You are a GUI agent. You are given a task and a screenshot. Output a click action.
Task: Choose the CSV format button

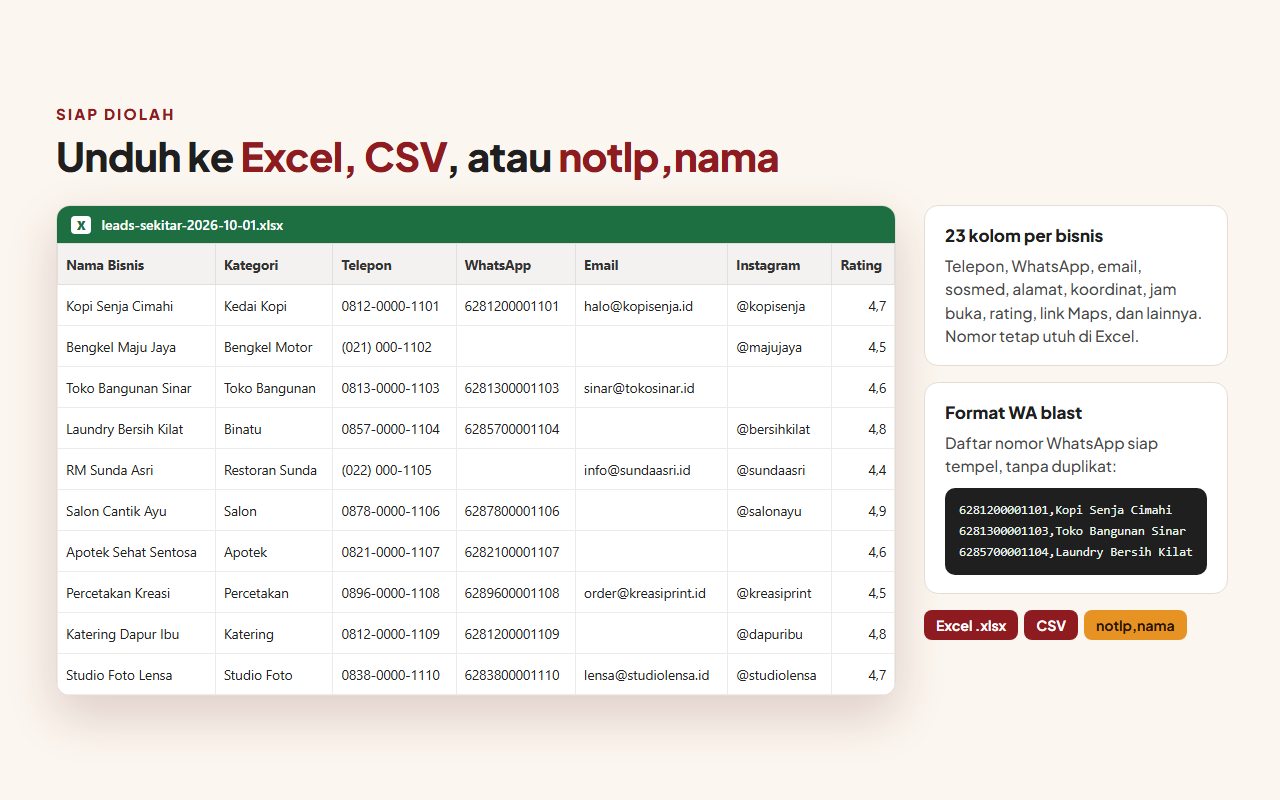pyautogui.click(x=1051, y=626)
